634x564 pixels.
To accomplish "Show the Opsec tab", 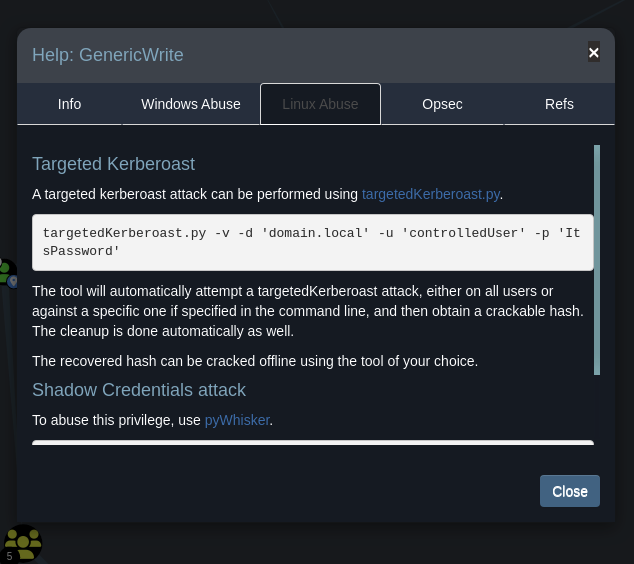I will (x=442, y=104).
